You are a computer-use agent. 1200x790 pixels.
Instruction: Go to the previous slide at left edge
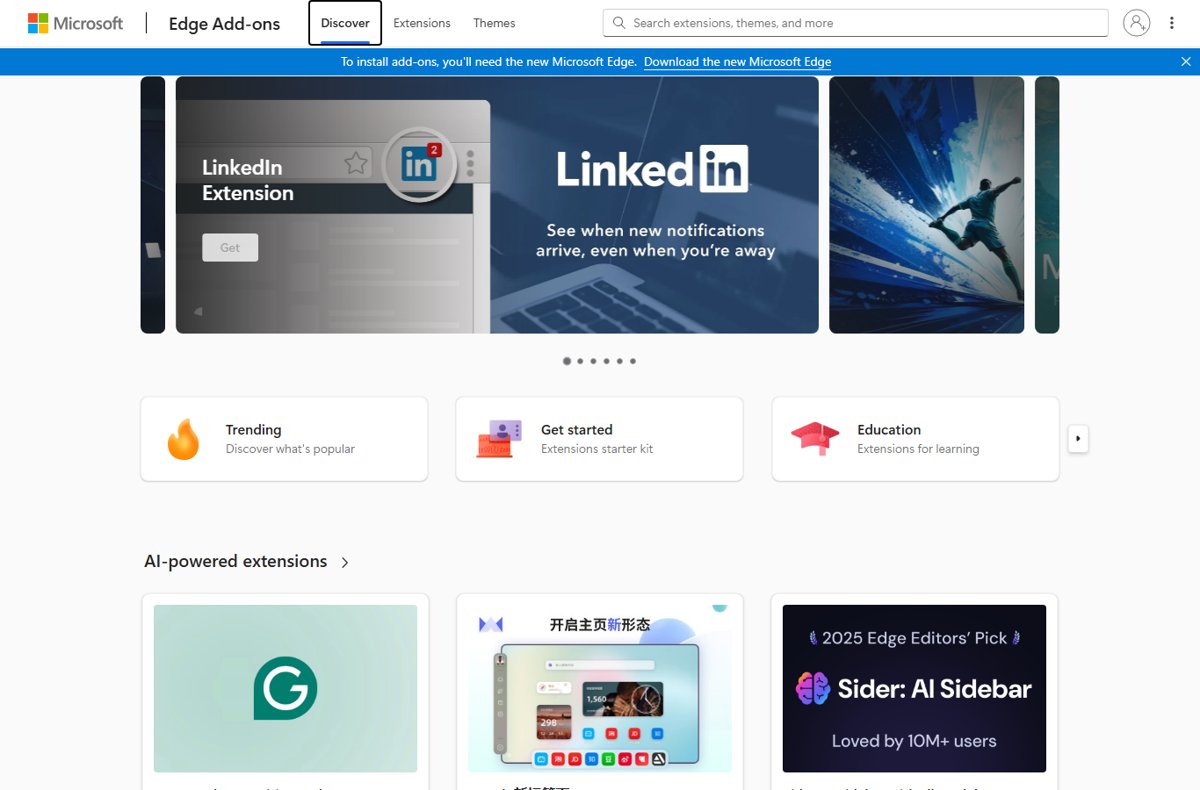click(153, 205)
